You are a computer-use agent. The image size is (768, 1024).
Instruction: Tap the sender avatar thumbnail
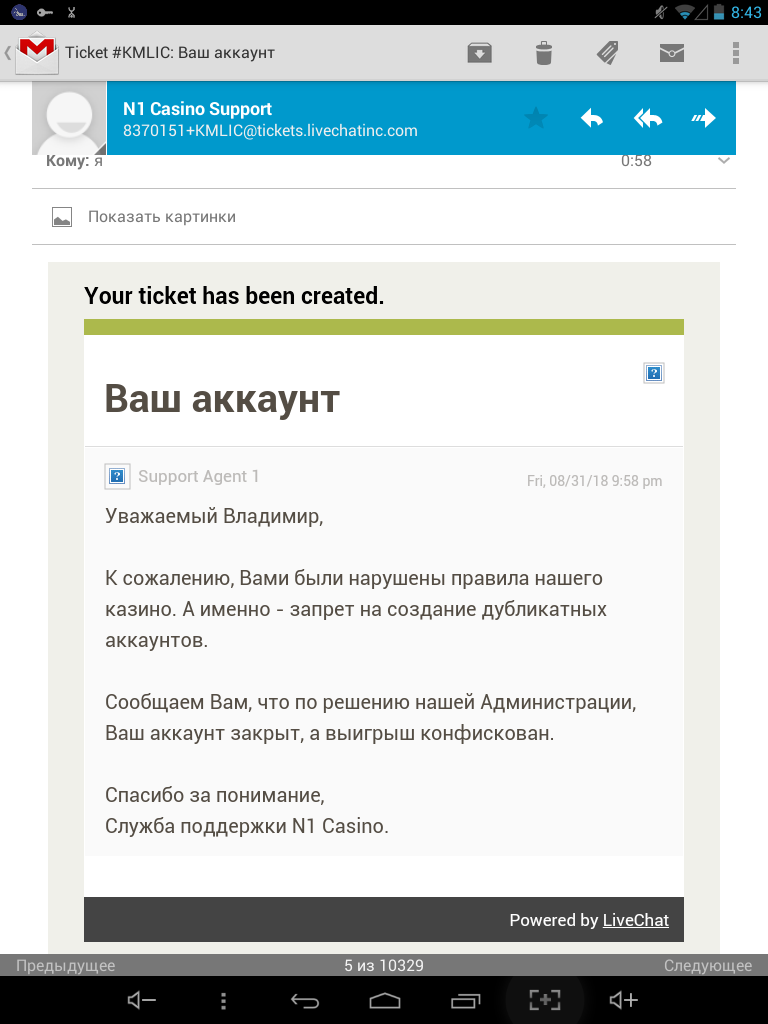(69, 119)
